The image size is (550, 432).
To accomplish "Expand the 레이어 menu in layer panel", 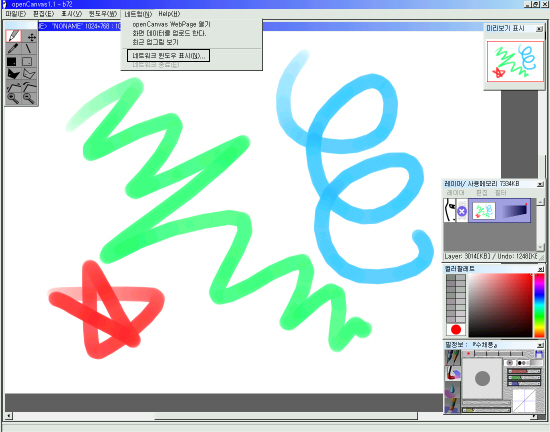I will tap(455, 193).
